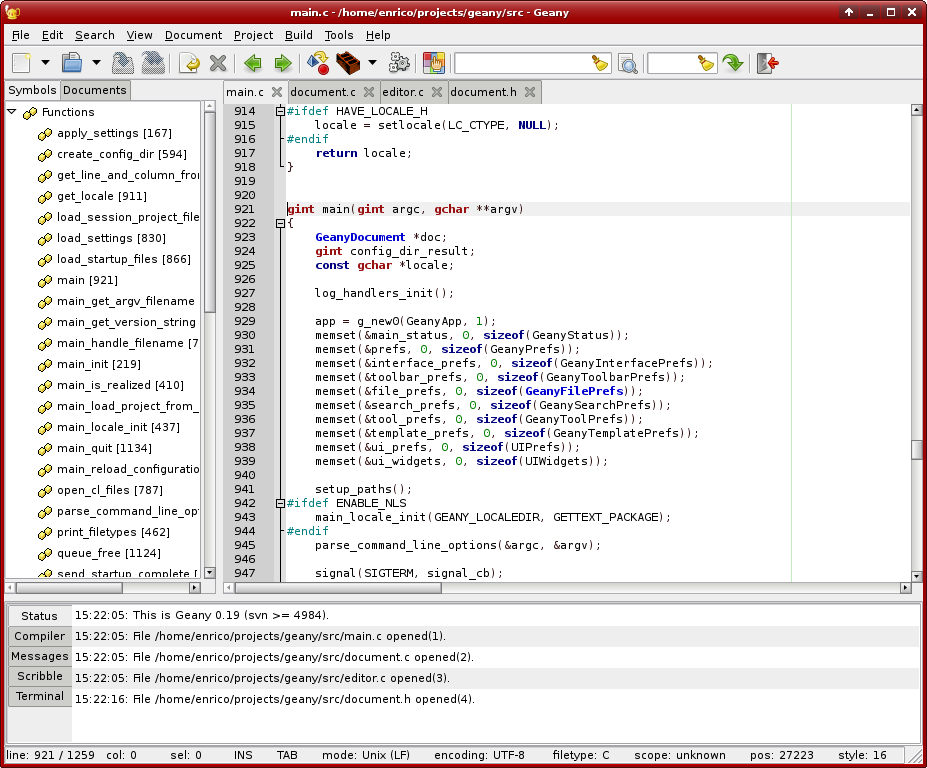Click the Compile file icon
The image size is (927, 768).
318,63
